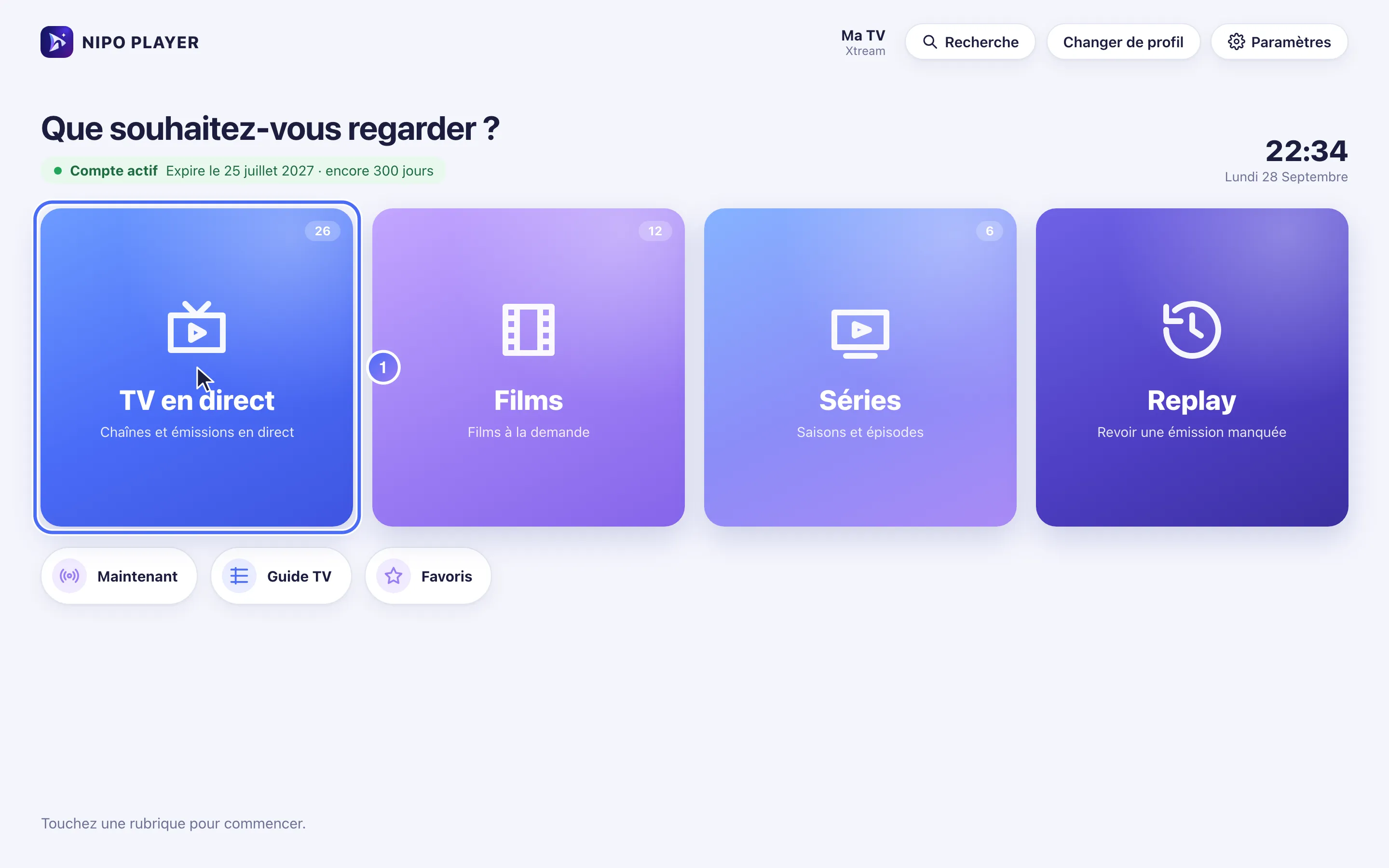Click the broadcast icon on Maintenant

pos(69,576)
